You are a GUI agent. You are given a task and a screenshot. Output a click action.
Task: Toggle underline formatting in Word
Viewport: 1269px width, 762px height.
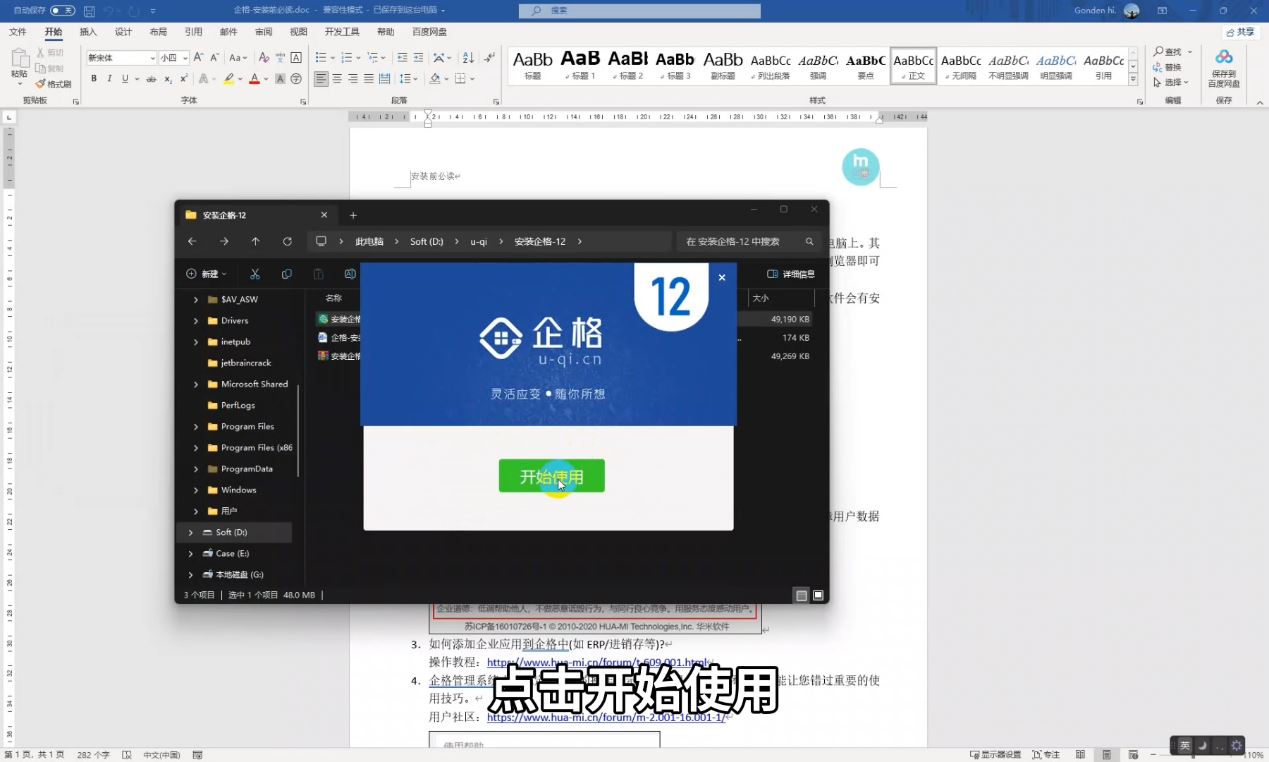tap(124, 79)
